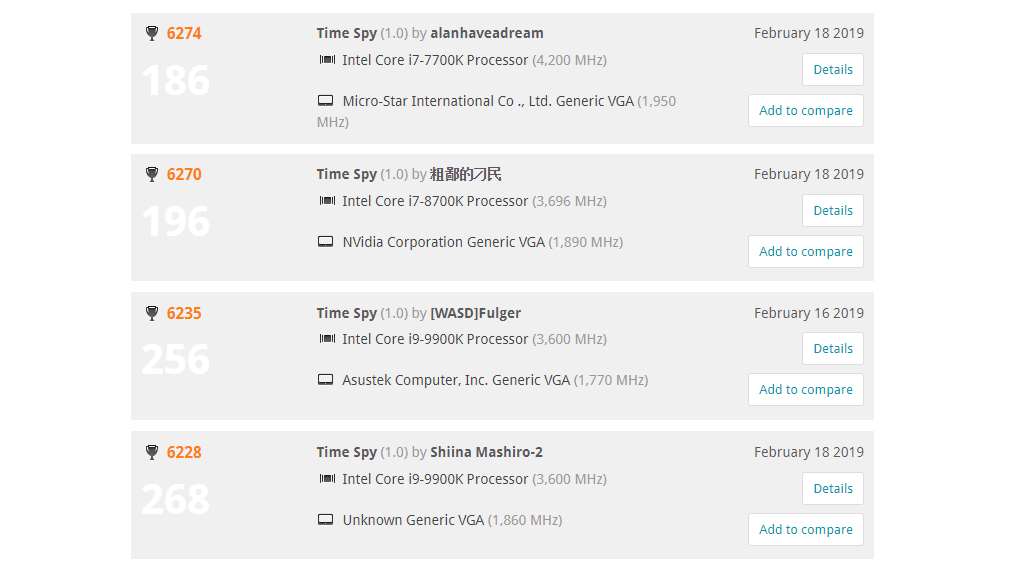Viewport: 1019px width, 574px height.
Task: Click the monitor icon beside Micro-Star International VGA
Action: [326, 101]
